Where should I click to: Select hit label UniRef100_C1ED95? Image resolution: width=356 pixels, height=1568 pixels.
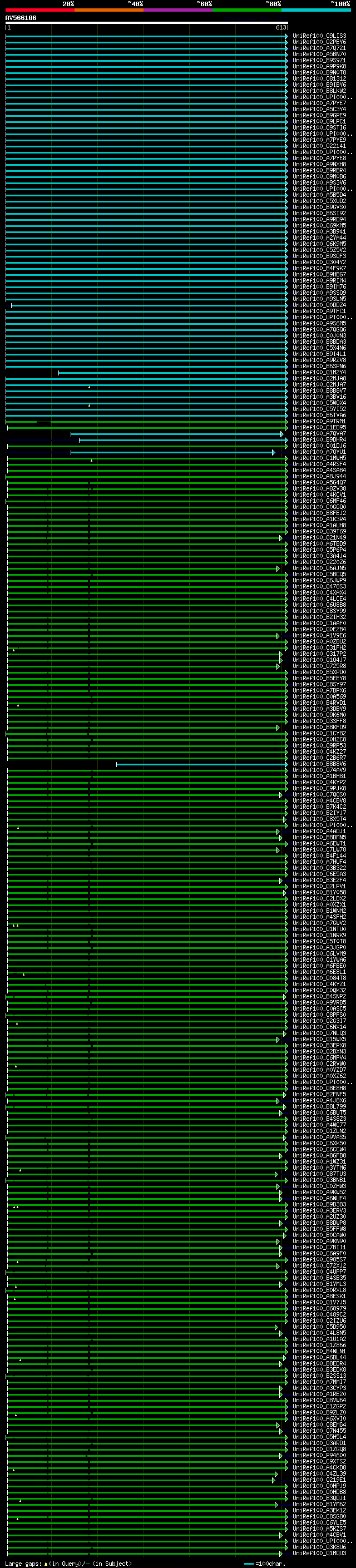tap(319, 428)
